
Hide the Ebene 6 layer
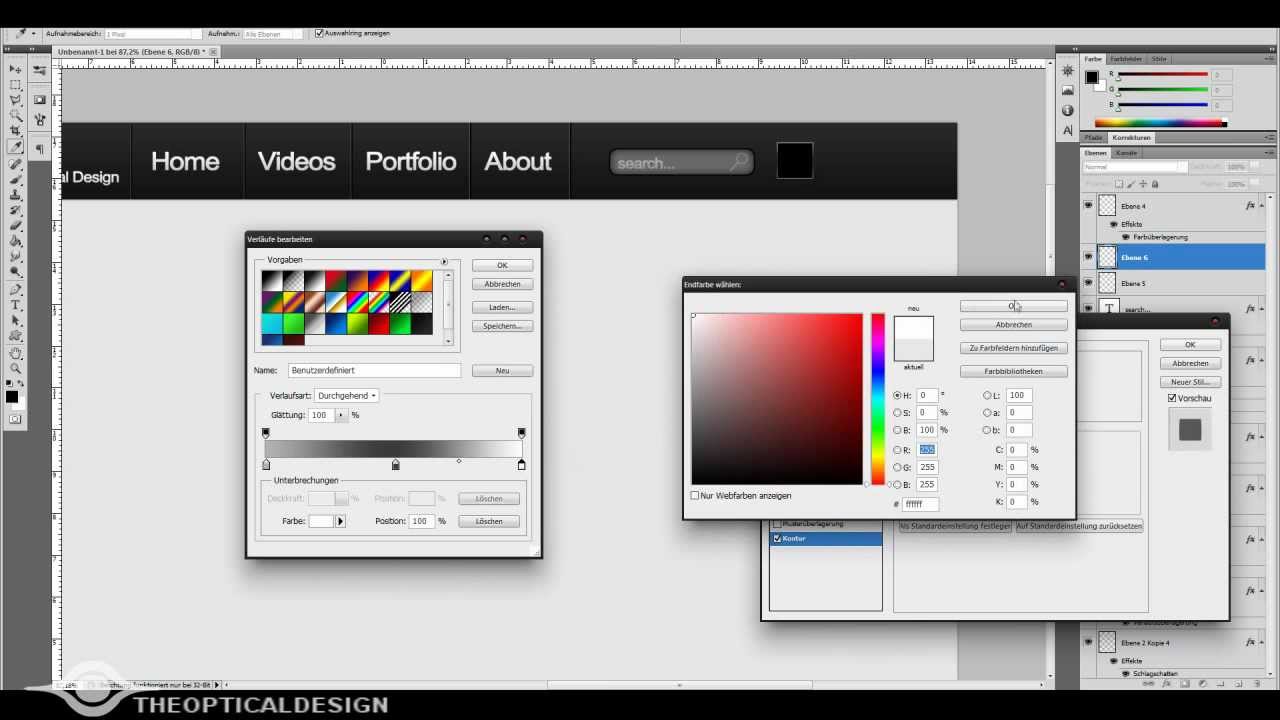pyautogui.click(x=1088, y=257)
